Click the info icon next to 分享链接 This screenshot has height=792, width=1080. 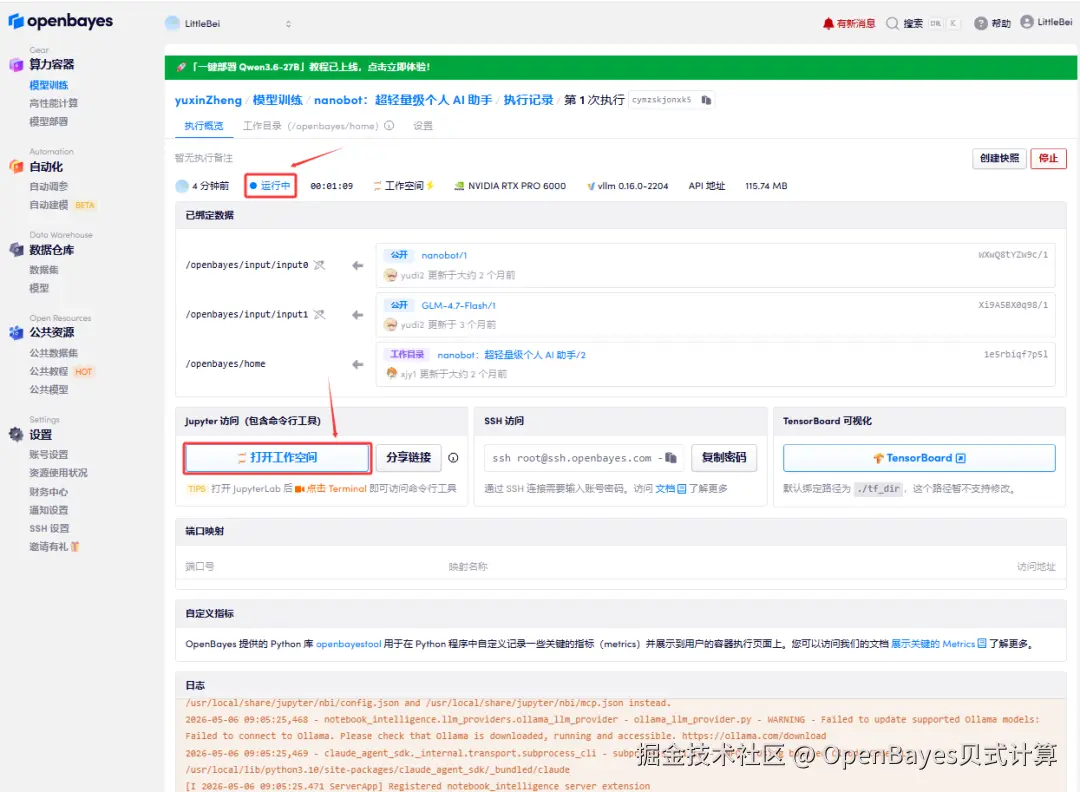point(453,458)
